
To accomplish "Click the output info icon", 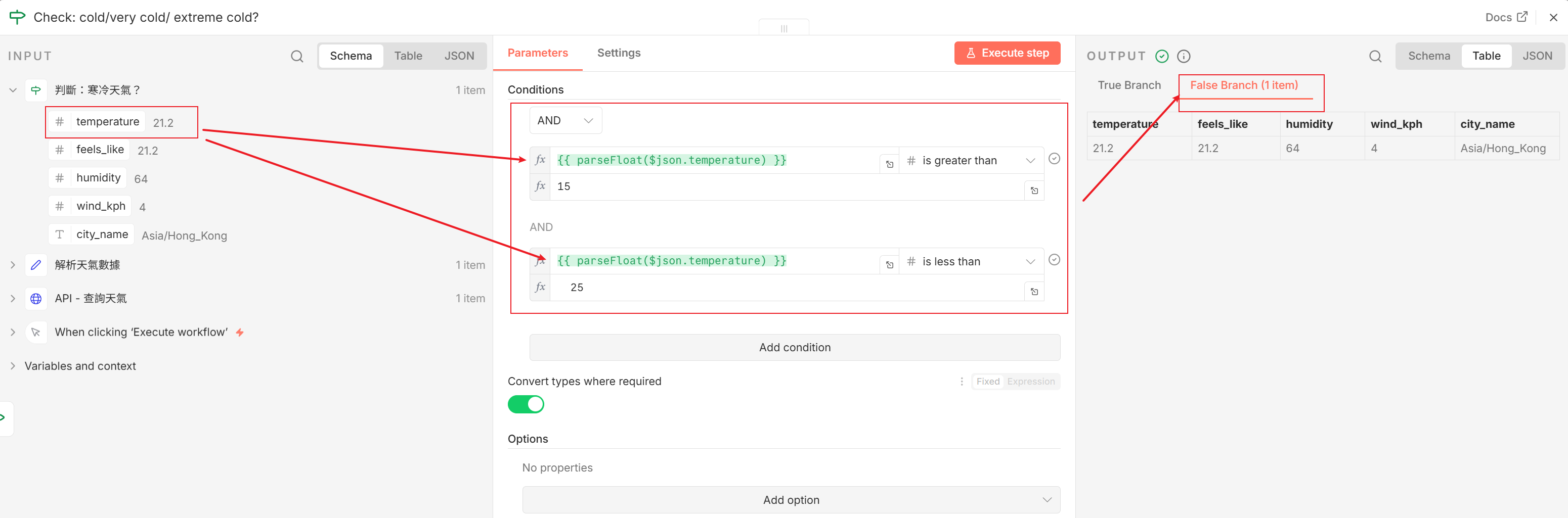I will pyautogui.click(x=1183, y=57).
